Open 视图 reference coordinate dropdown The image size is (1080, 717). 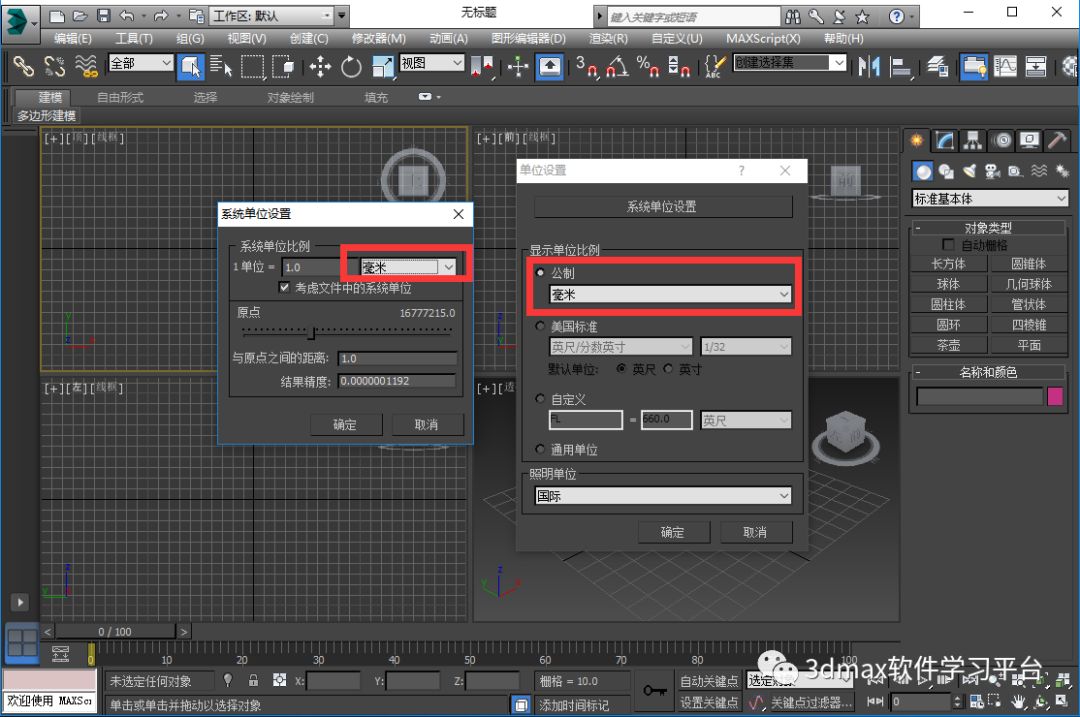(x=431, y=63)
